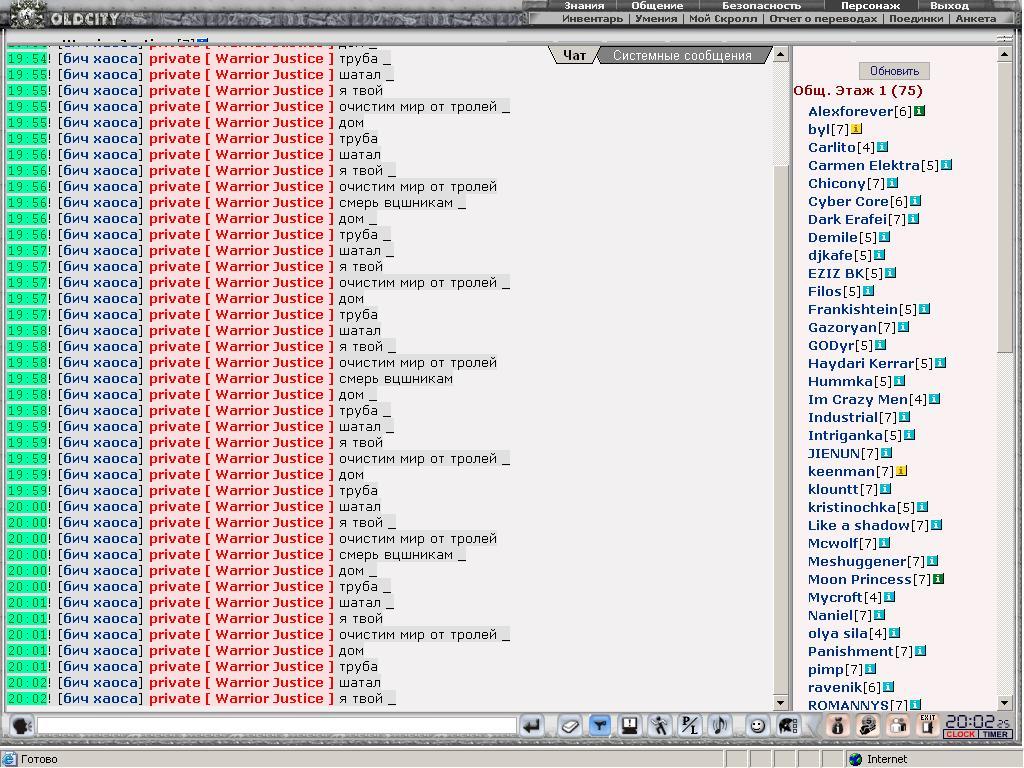Click the Выход menu item
The image size is (1024, 768).
(x=949, y=5)
